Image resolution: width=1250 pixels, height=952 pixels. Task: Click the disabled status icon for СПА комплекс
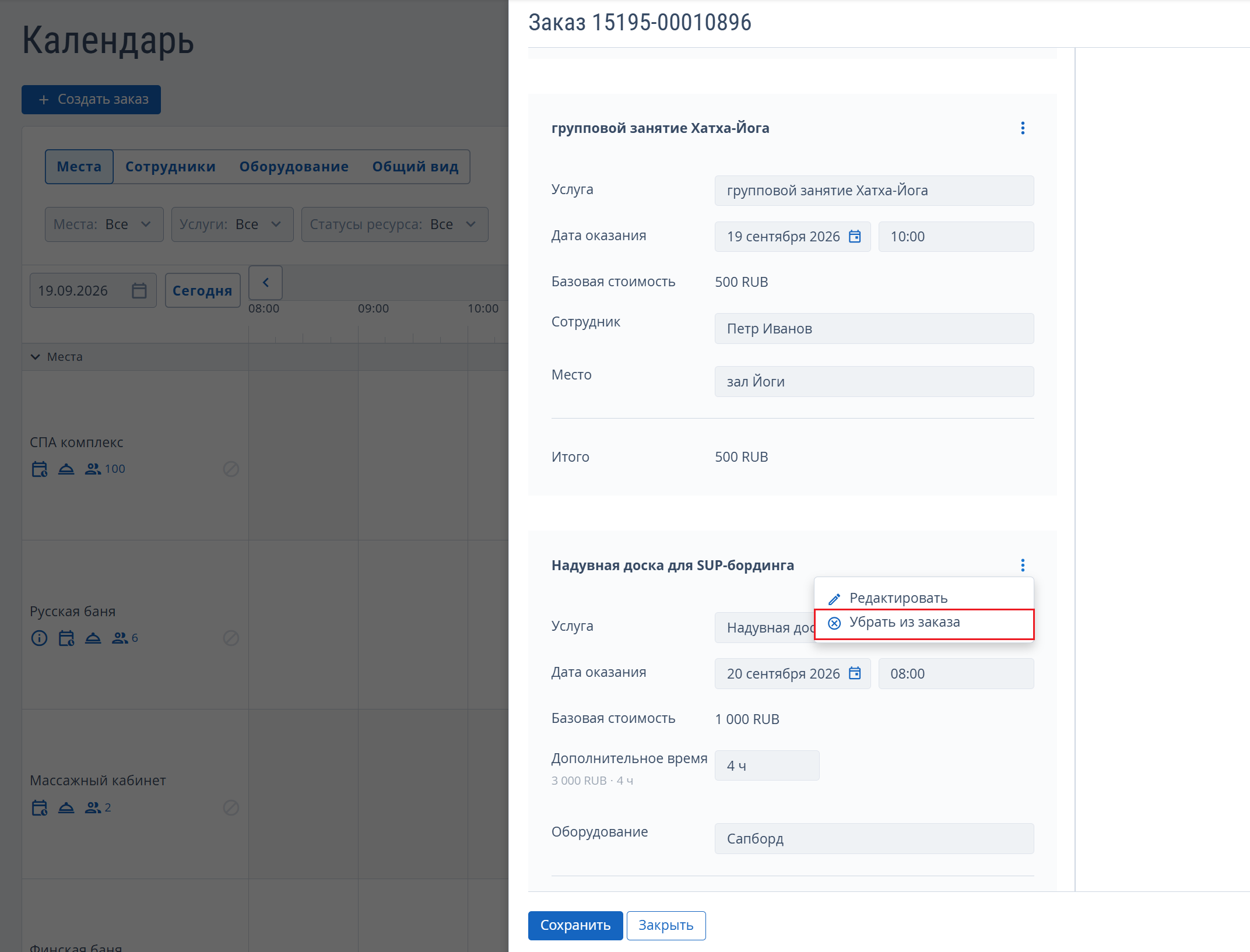[x=231, y=469]
